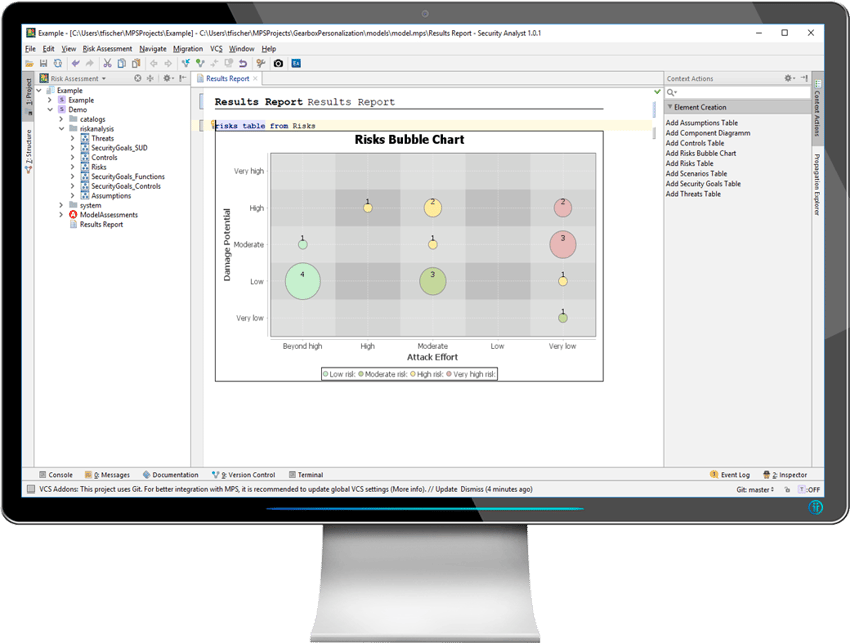
Task: Click the blue EA toolbar icon
Action: pos(296,63)
